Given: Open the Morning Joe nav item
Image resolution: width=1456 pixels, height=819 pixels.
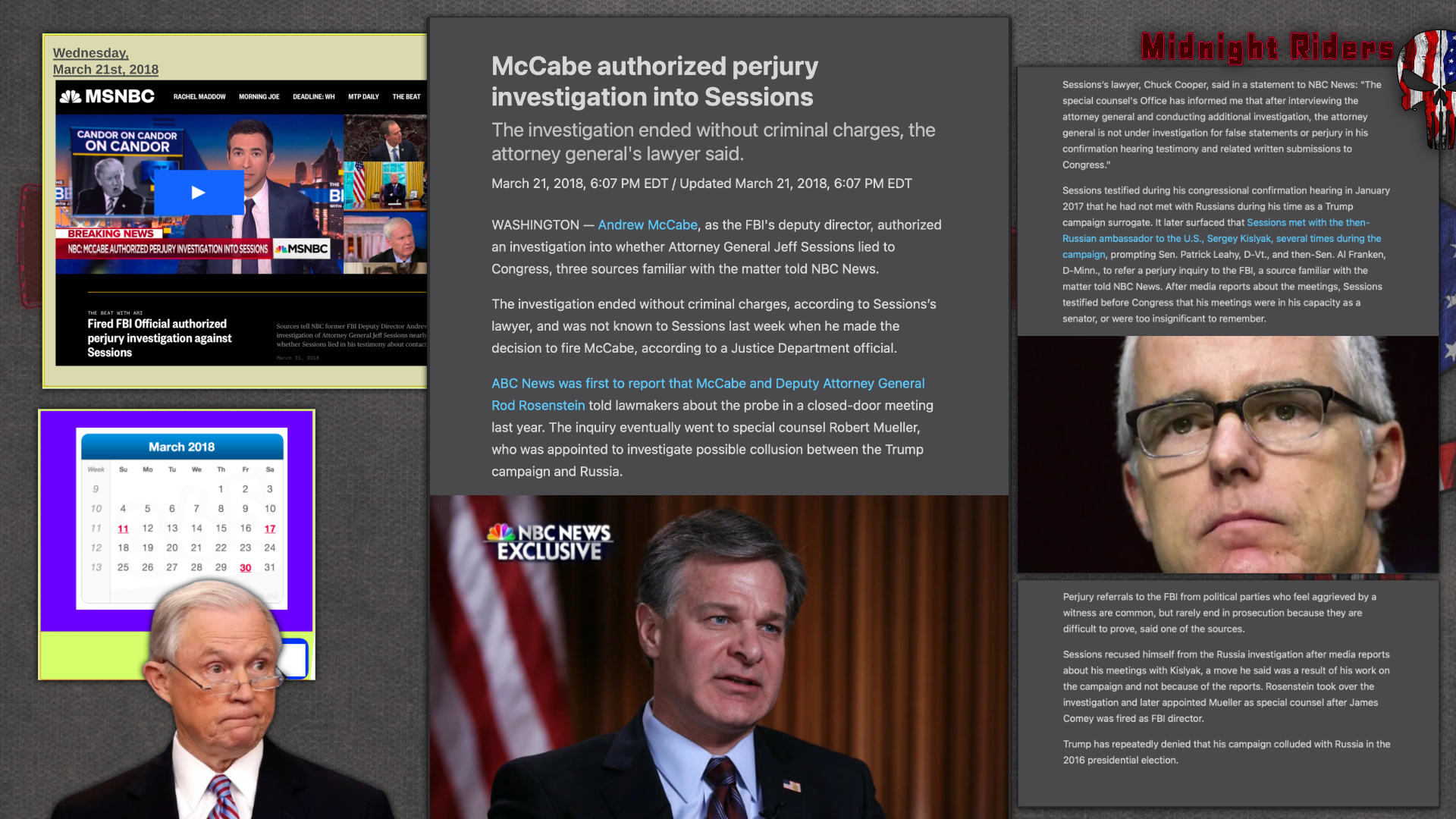Looking at the screenshot, I should (259, 97).
